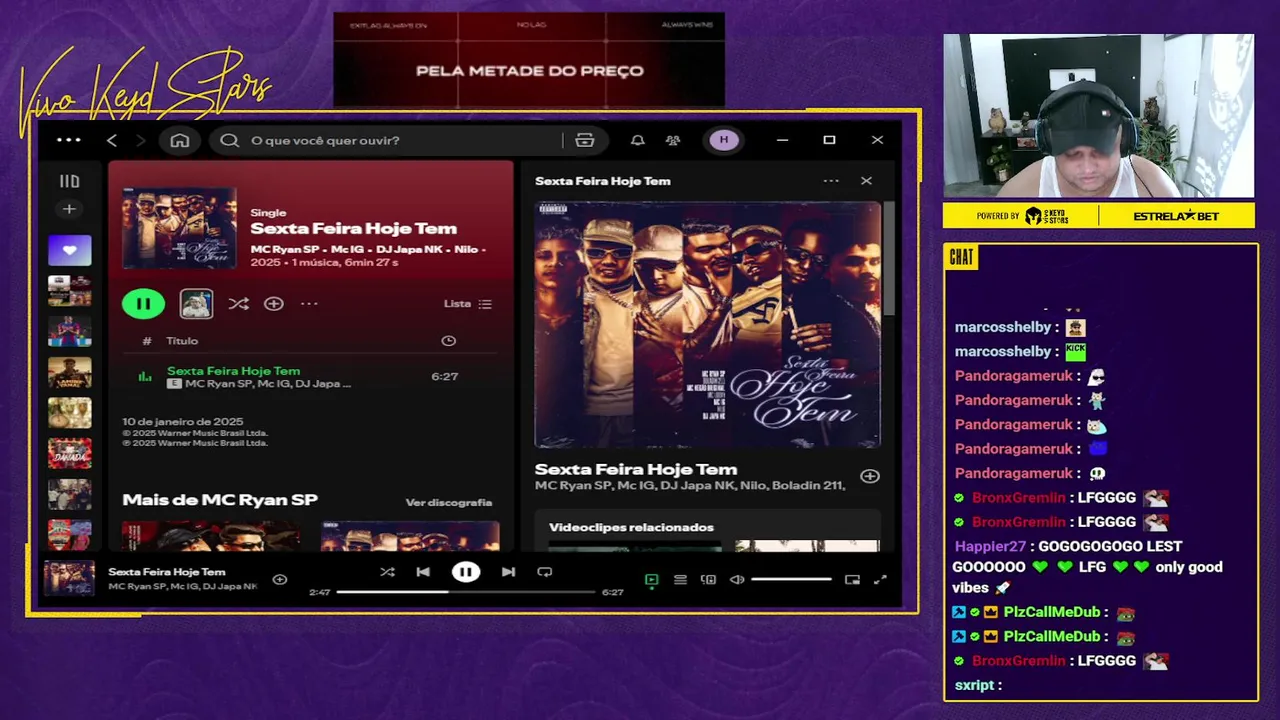Seek using the song progress bar
This screenshot has height=720, width=1280.
point(466,592)
